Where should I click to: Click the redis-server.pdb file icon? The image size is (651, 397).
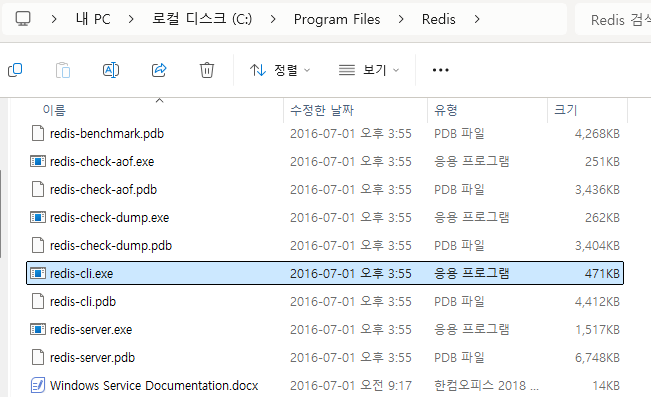click(x=38, y=357)
